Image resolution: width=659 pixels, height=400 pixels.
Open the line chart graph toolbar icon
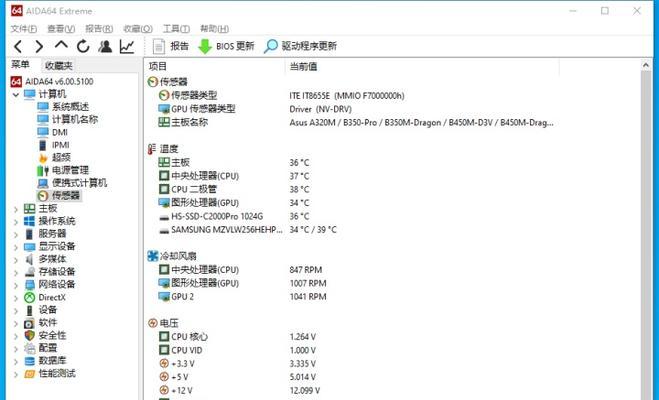pyautogui.click(x=127, y=46)
